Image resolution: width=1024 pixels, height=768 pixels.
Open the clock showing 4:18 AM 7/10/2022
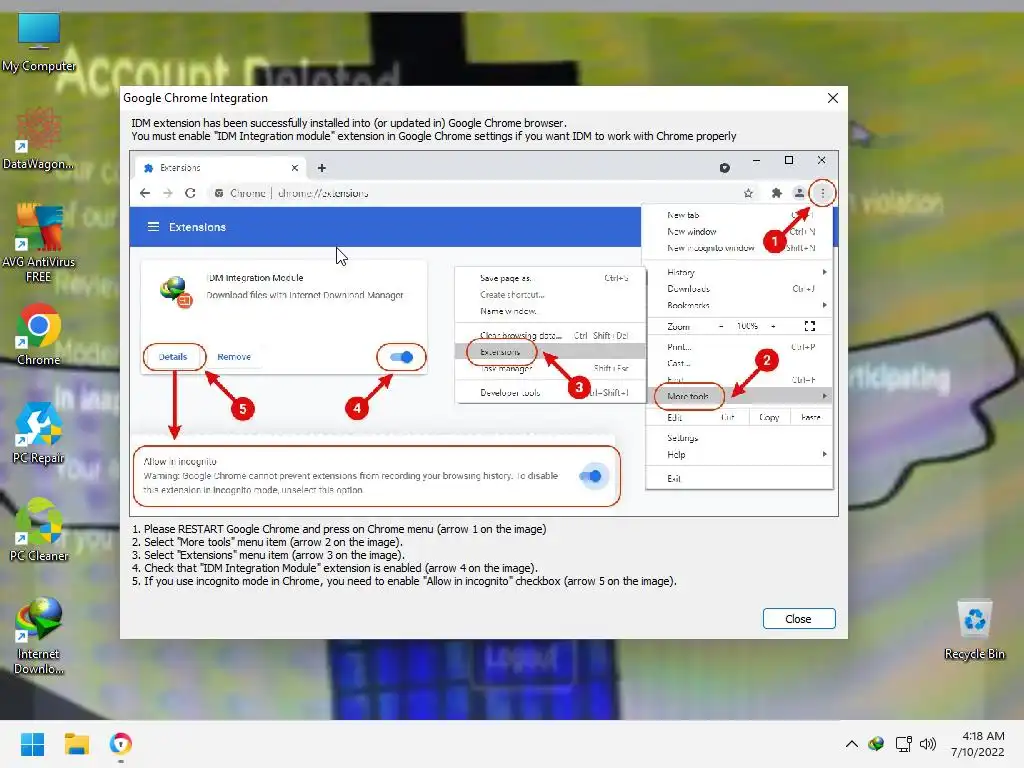pos(978,744)
